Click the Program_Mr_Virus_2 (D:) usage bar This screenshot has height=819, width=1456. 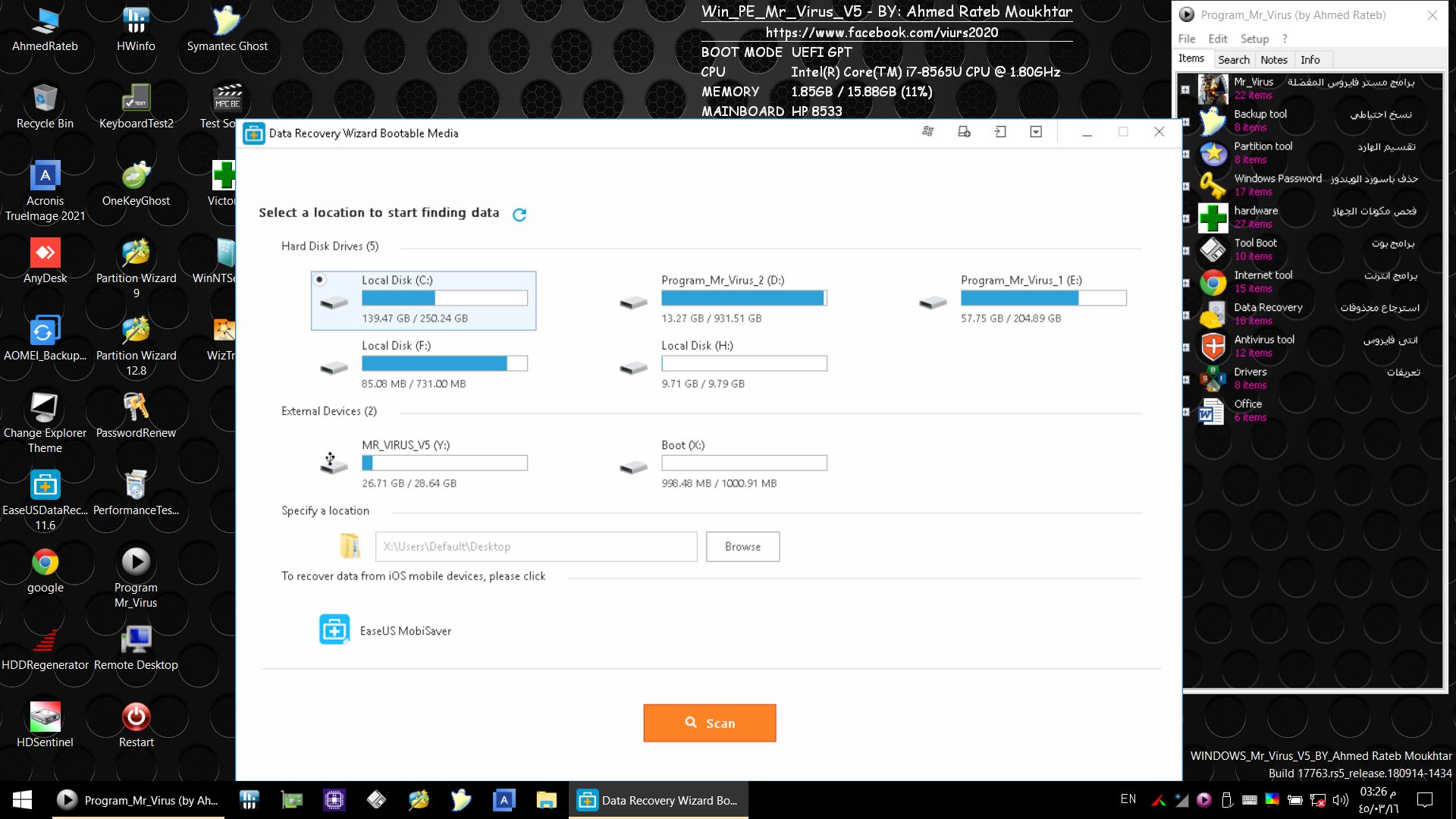click(x=744, y=298)
